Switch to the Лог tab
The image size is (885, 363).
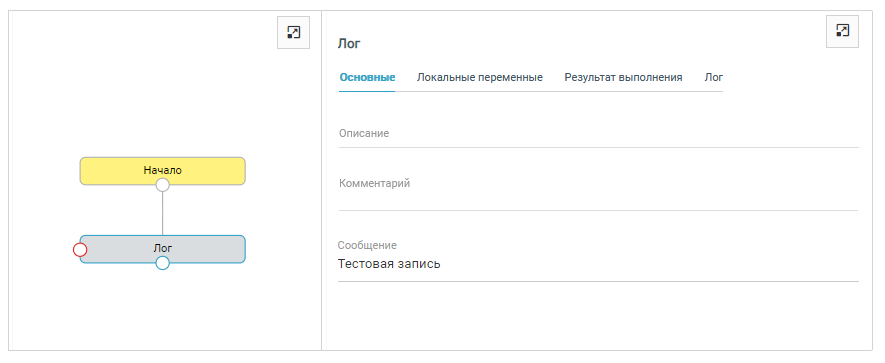point(713,77)
